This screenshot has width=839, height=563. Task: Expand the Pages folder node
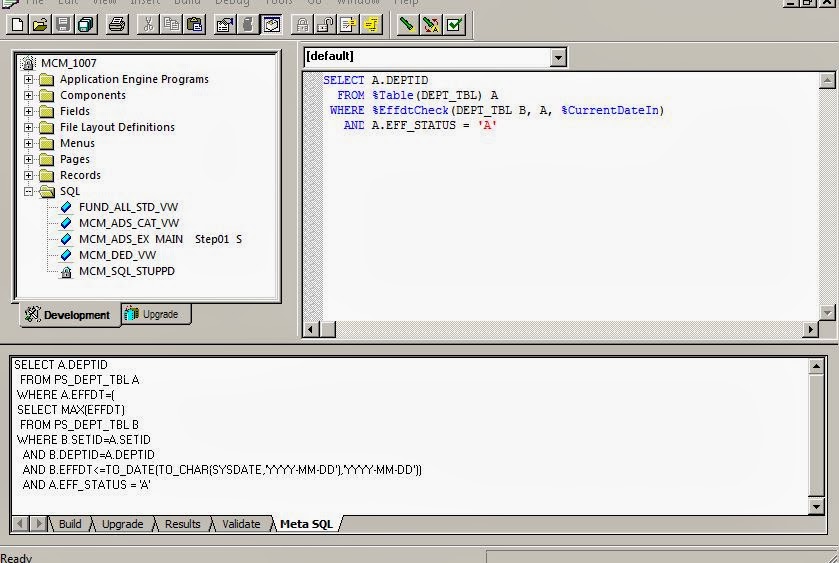pos(28,159)
